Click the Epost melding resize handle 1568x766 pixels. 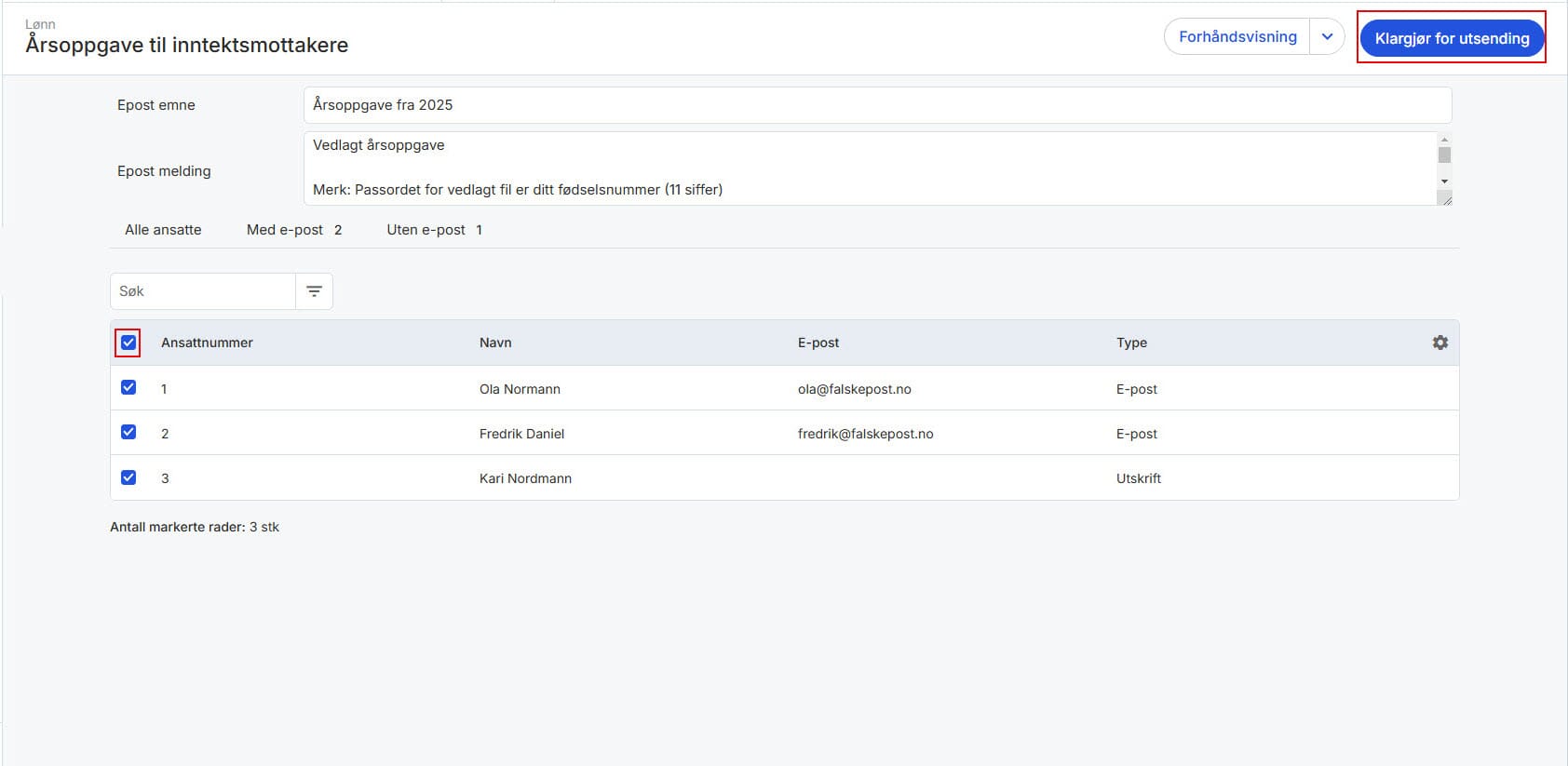(1444, 198)
